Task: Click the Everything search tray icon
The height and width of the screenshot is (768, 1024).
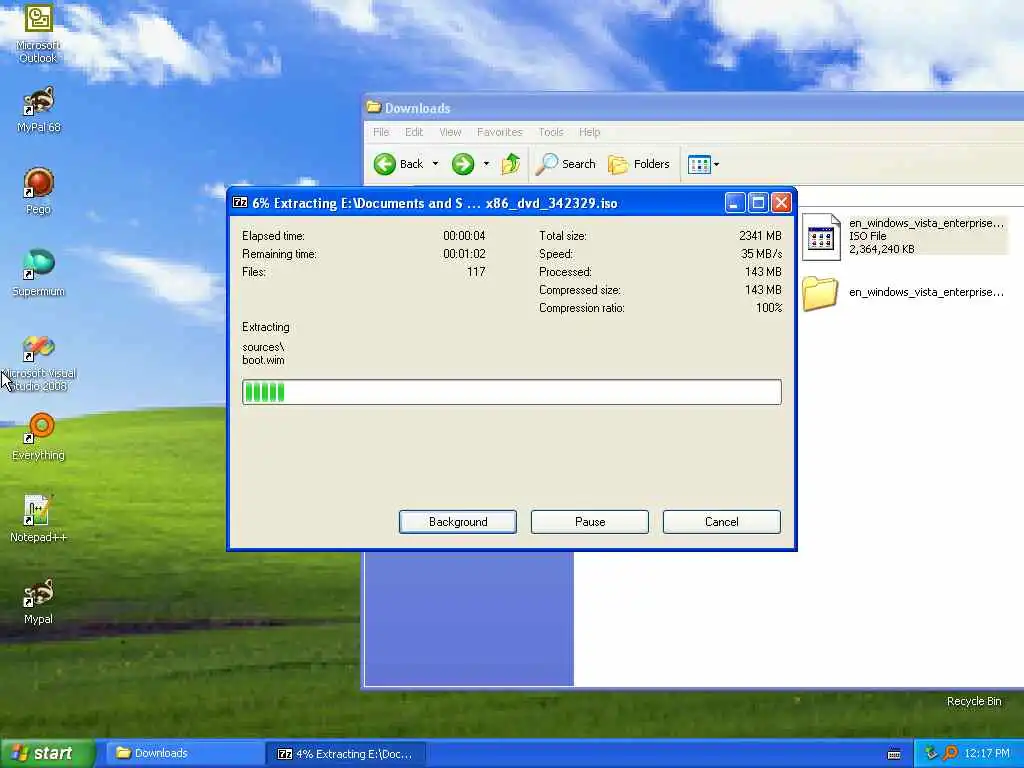Action: pos(950,753)
